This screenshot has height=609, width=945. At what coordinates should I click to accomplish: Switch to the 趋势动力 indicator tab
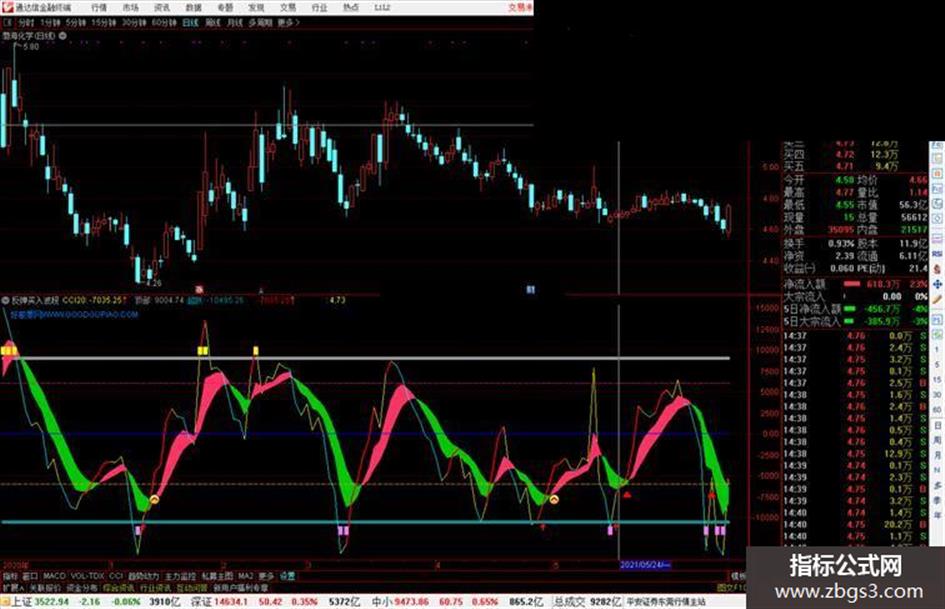[143, 576]
